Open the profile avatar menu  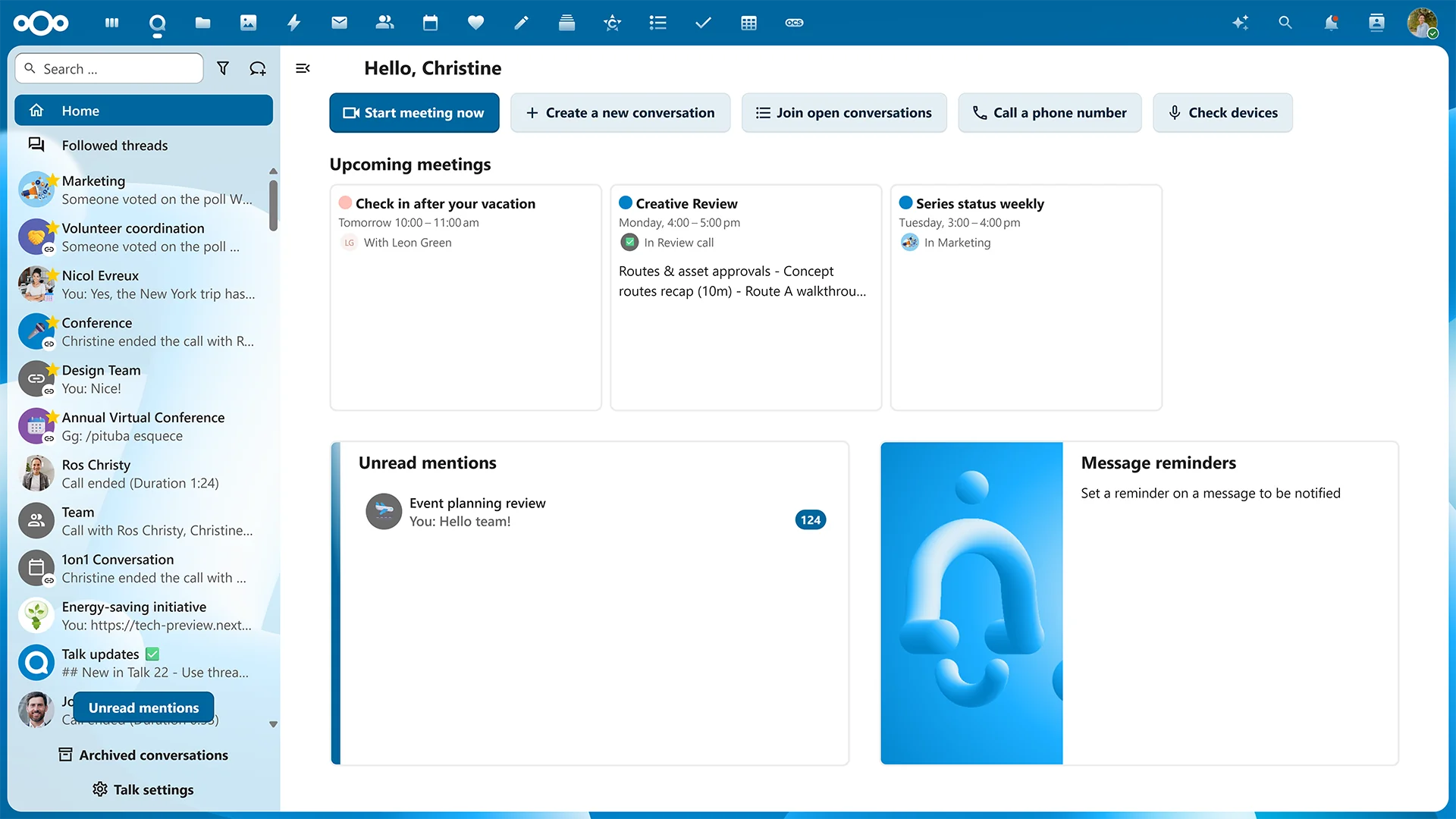[x=1424, y=23]
